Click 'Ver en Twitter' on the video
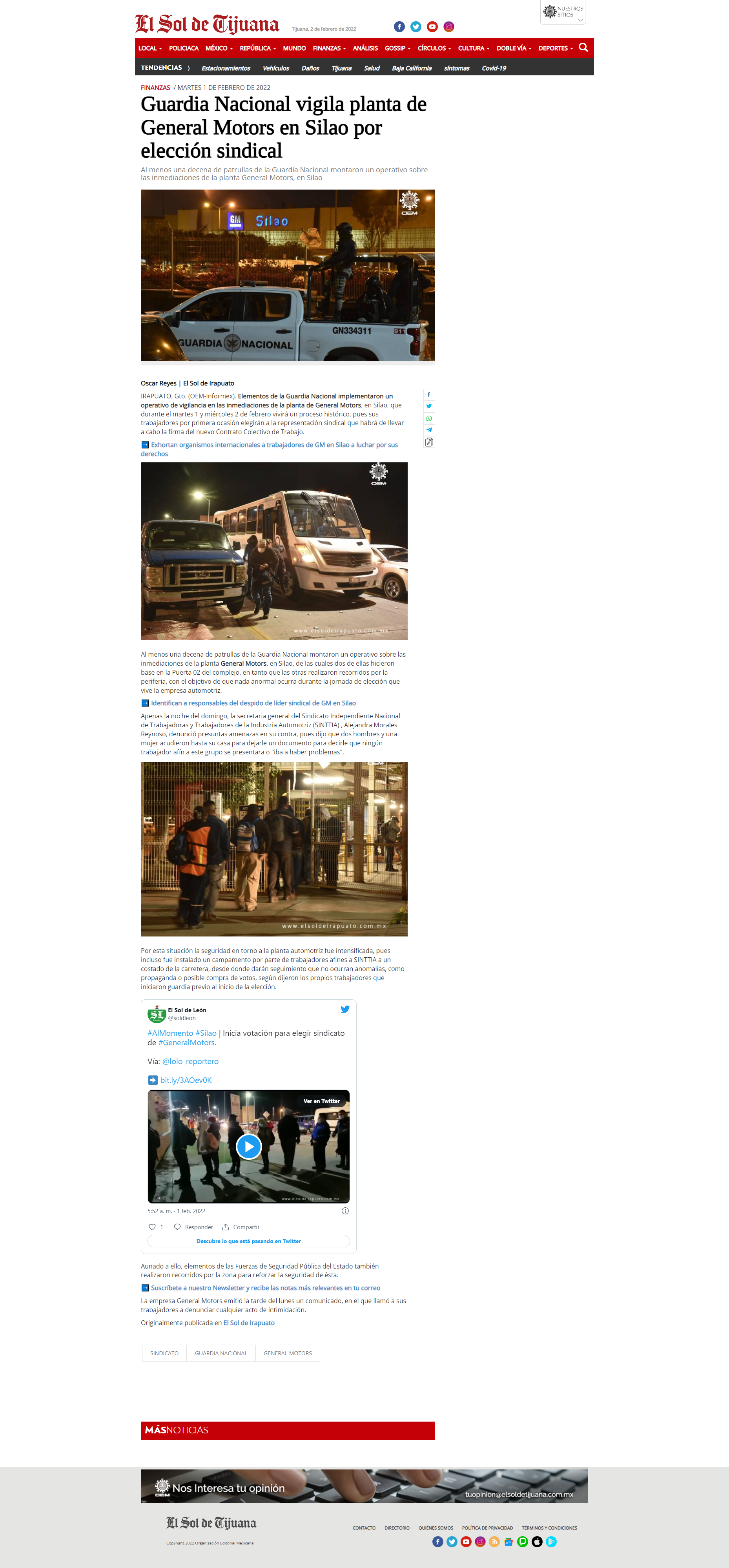The height and width of the screenshot is (1568, 729). pos(321,1101)
